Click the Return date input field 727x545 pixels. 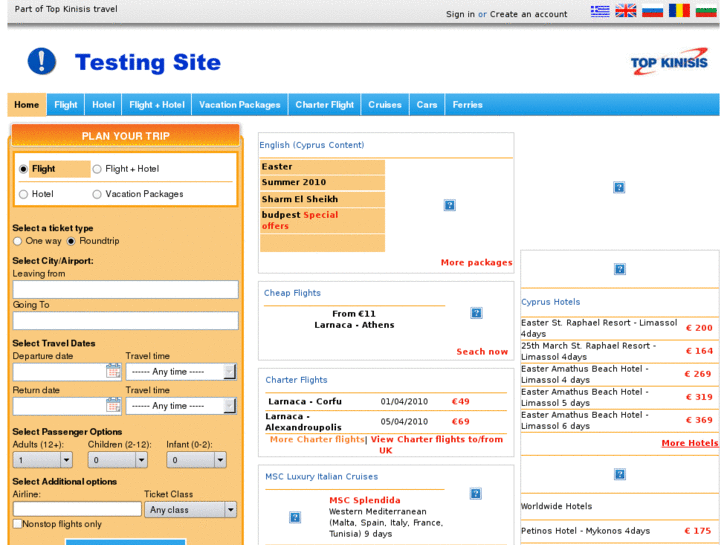point(67,406)
